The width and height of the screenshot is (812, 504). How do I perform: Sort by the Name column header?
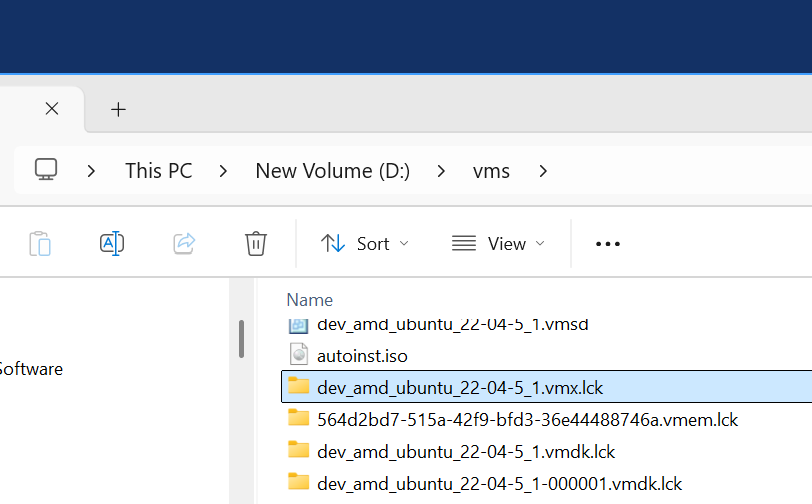click(310, 300)
